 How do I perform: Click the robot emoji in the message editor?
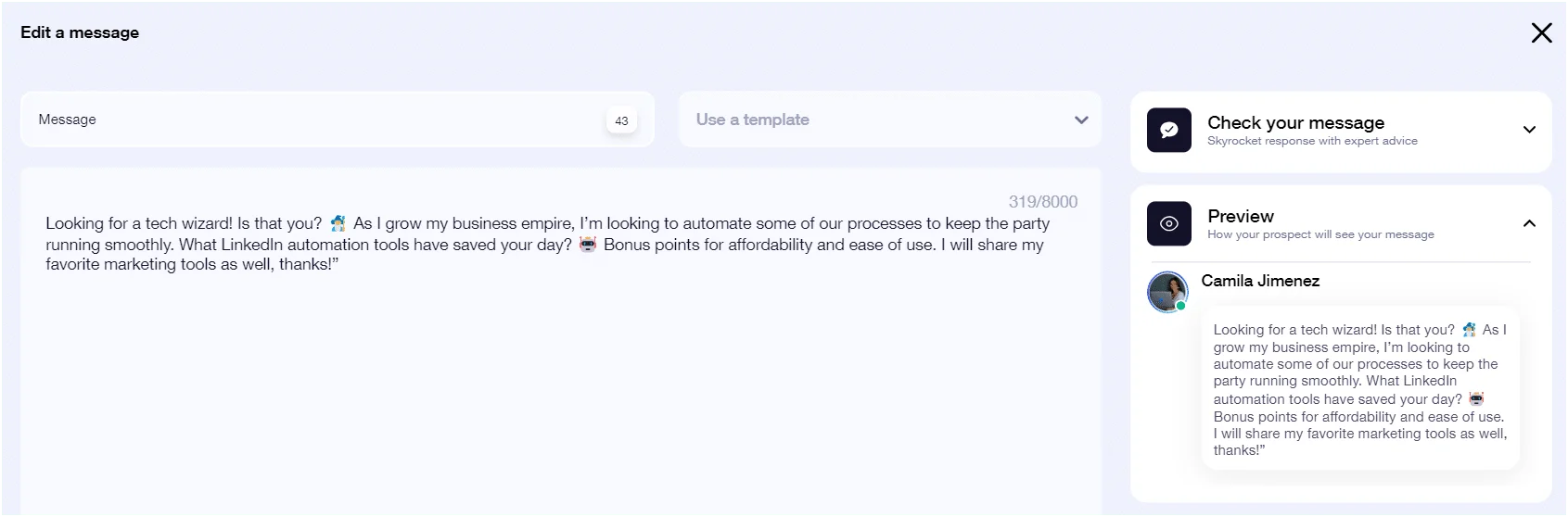click(x=588, y=245)
